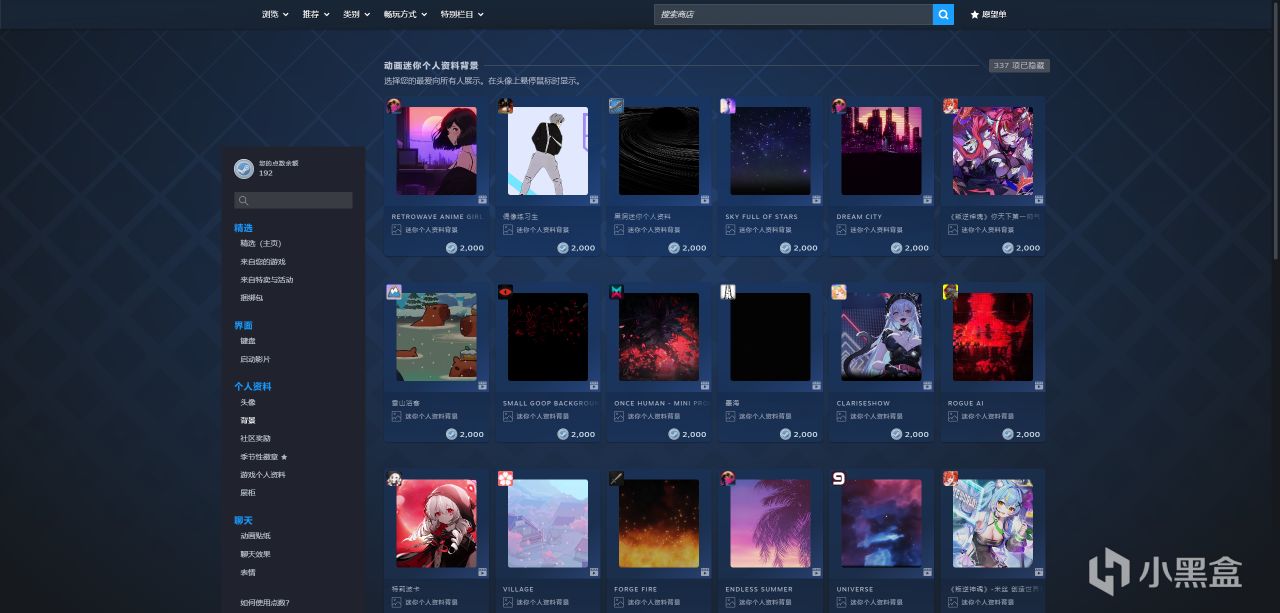Viewport: 1280px width, 613px height.
Task: Click game icon on Rogue AI card
Action: tap(950, 292)
